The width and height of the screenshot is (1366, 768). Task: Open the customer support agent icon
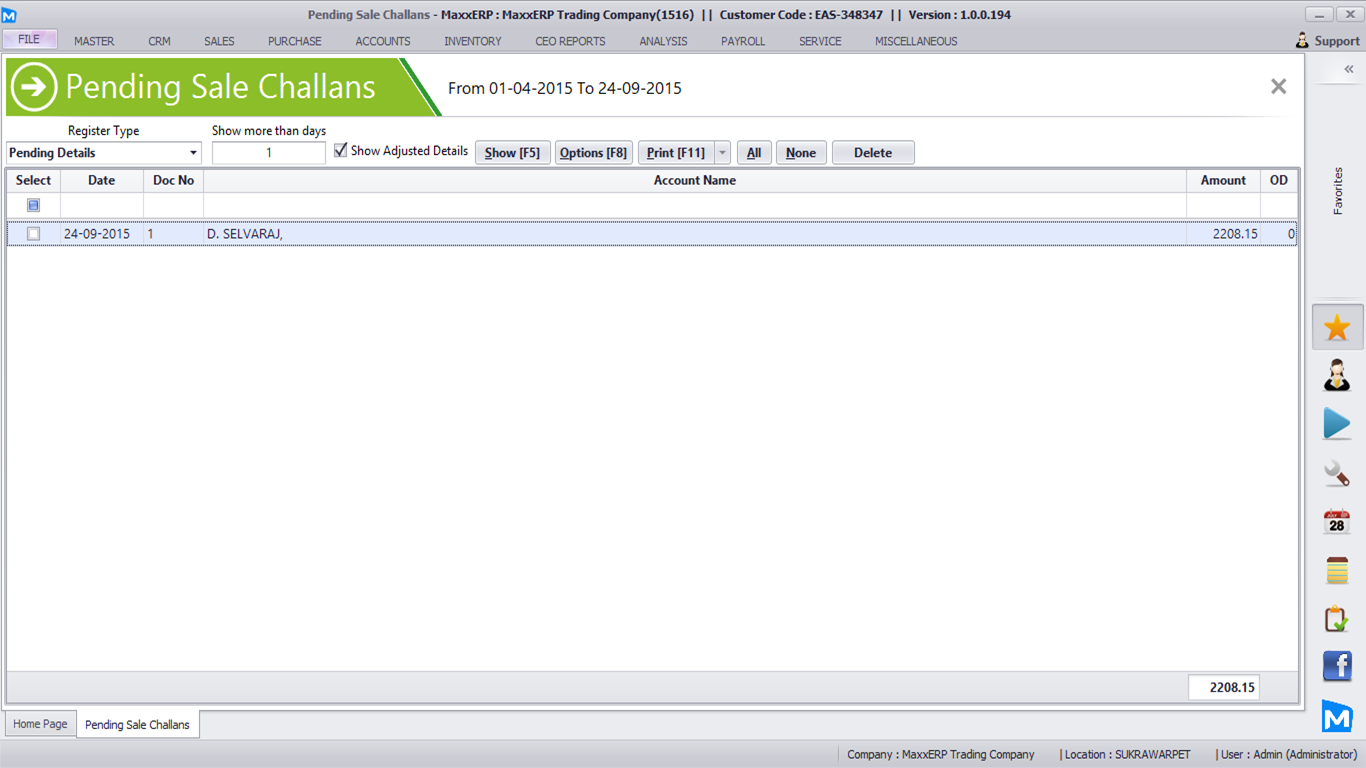pos(1337,376)
